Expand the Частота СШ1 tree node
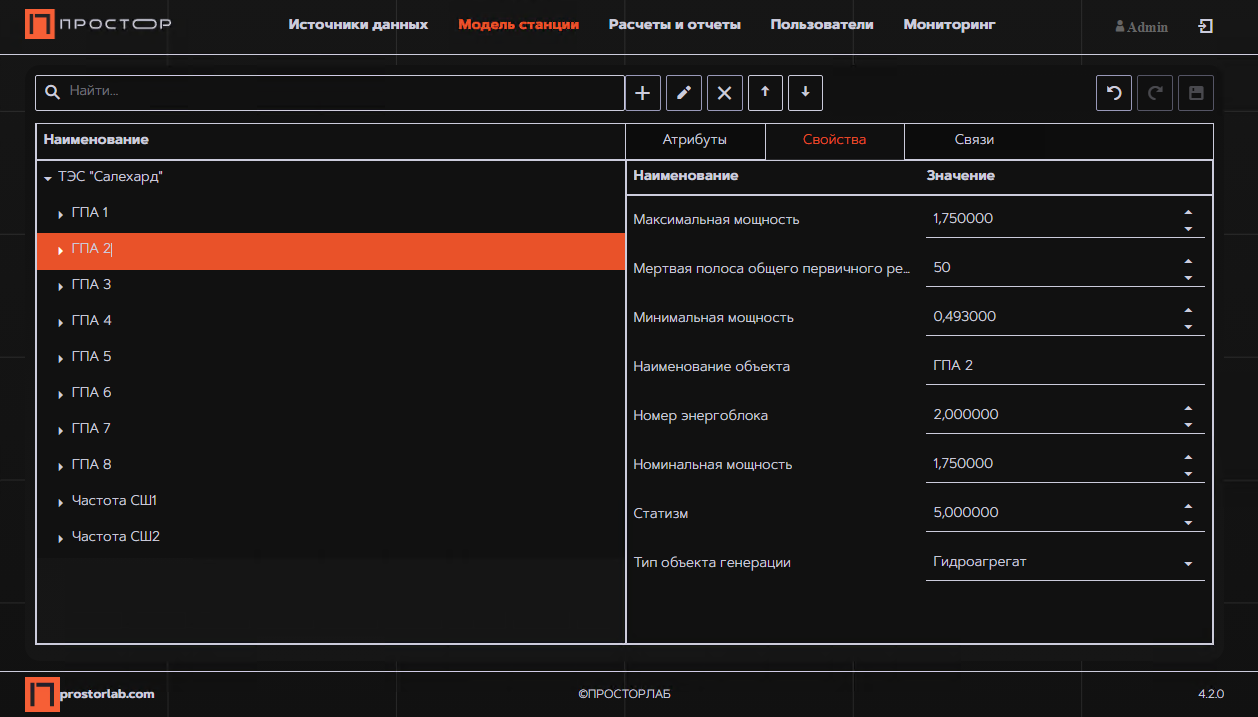This screenshot has height=717, width=1258. [x=61, y=502]
